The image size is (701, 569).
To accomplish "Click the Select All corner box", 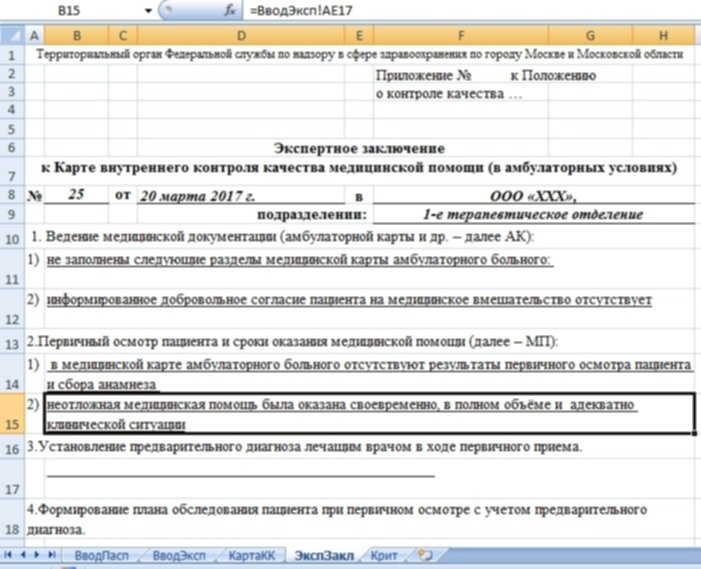I will click(x=10, y=36).
